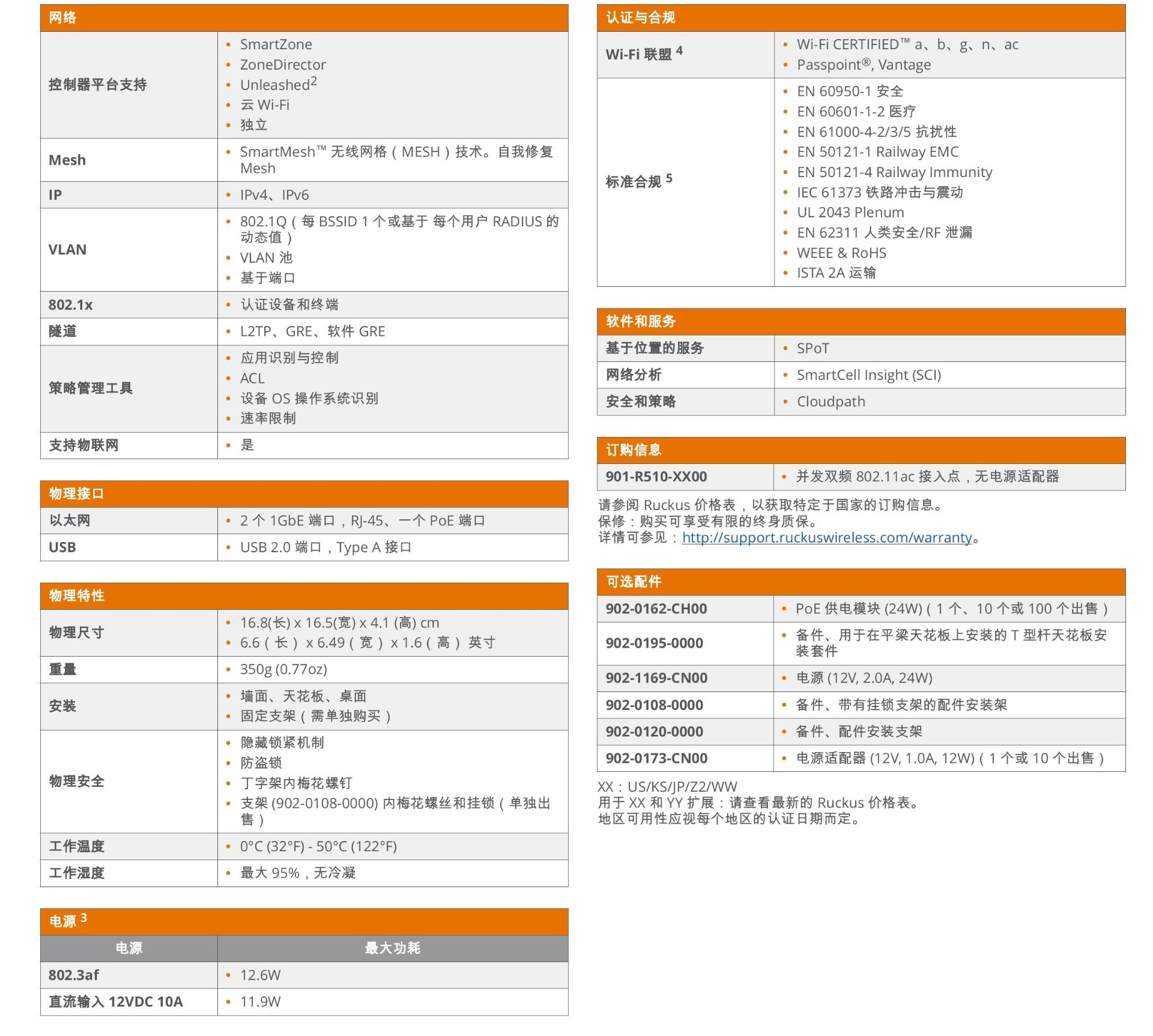Click the 902-1169-CN00 part number
The image size is (1153, 1036).
(656, 678)
